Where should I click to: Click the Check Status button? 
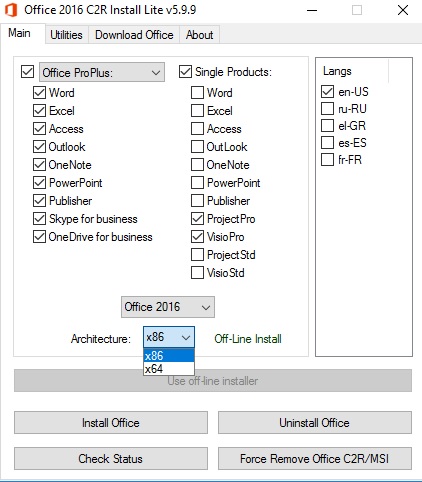[x=111, y=459]
